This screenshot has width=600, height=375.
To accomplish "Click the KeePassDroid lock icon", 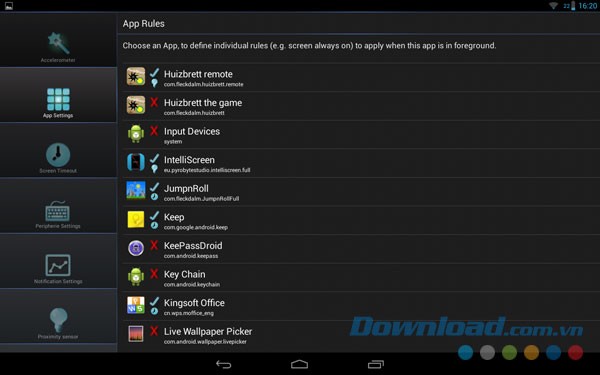I will (x=136, y=248).
